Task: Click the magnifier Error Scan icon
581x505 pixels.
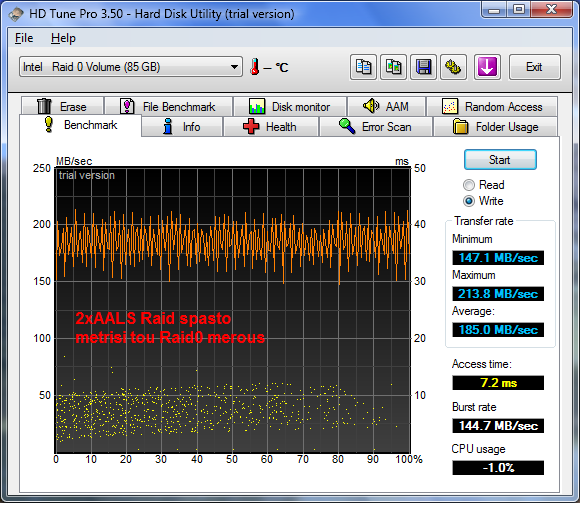Action: click(347, 126)
